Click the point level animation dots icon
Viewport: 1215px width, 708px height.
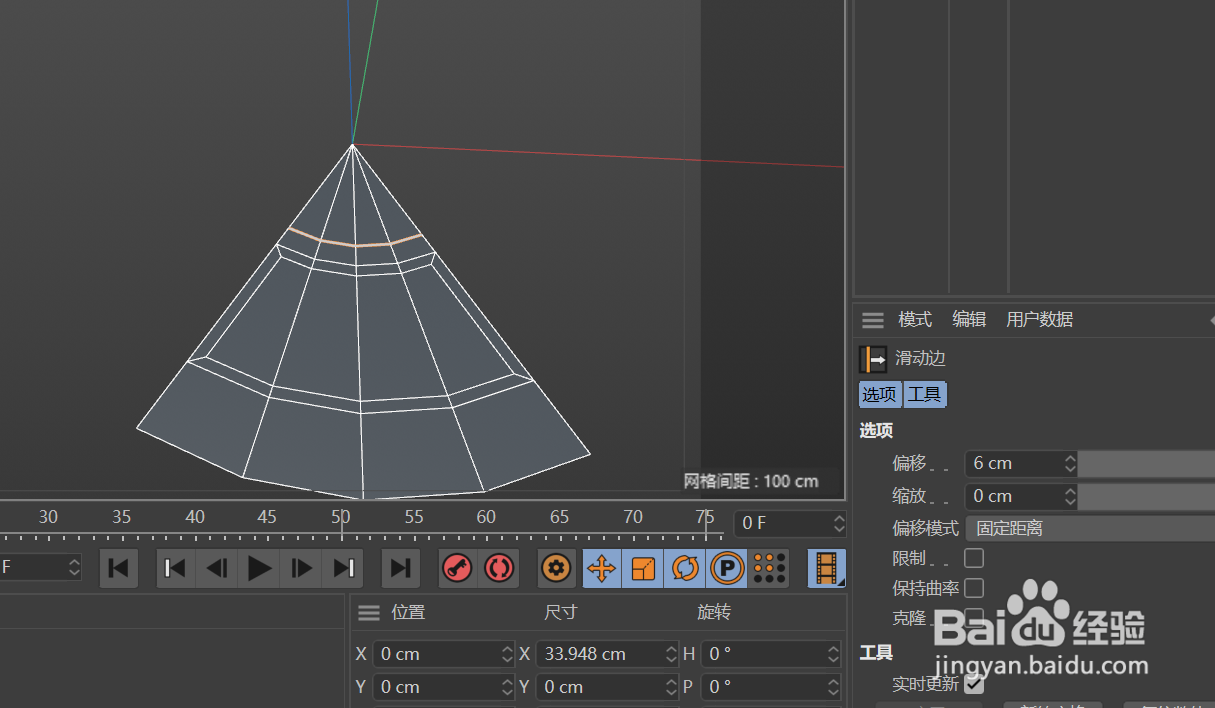(769, 568)
